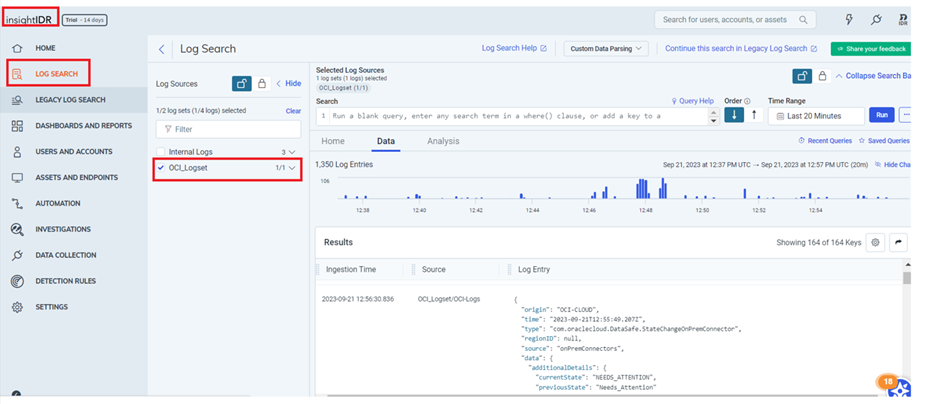Open results settings gear icon
The height and width of the screenshot is (404, 925).
coord(875,242)
